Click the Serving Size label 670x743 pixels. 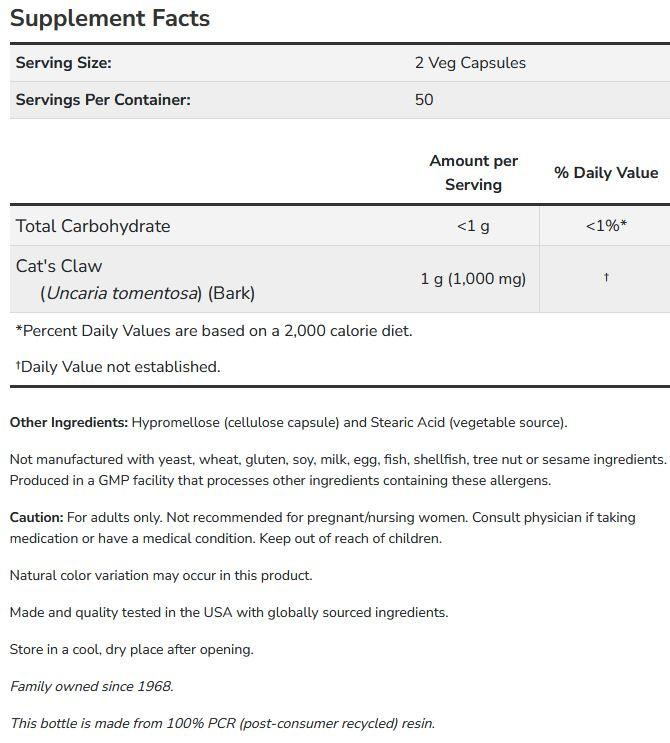point(63,63)
